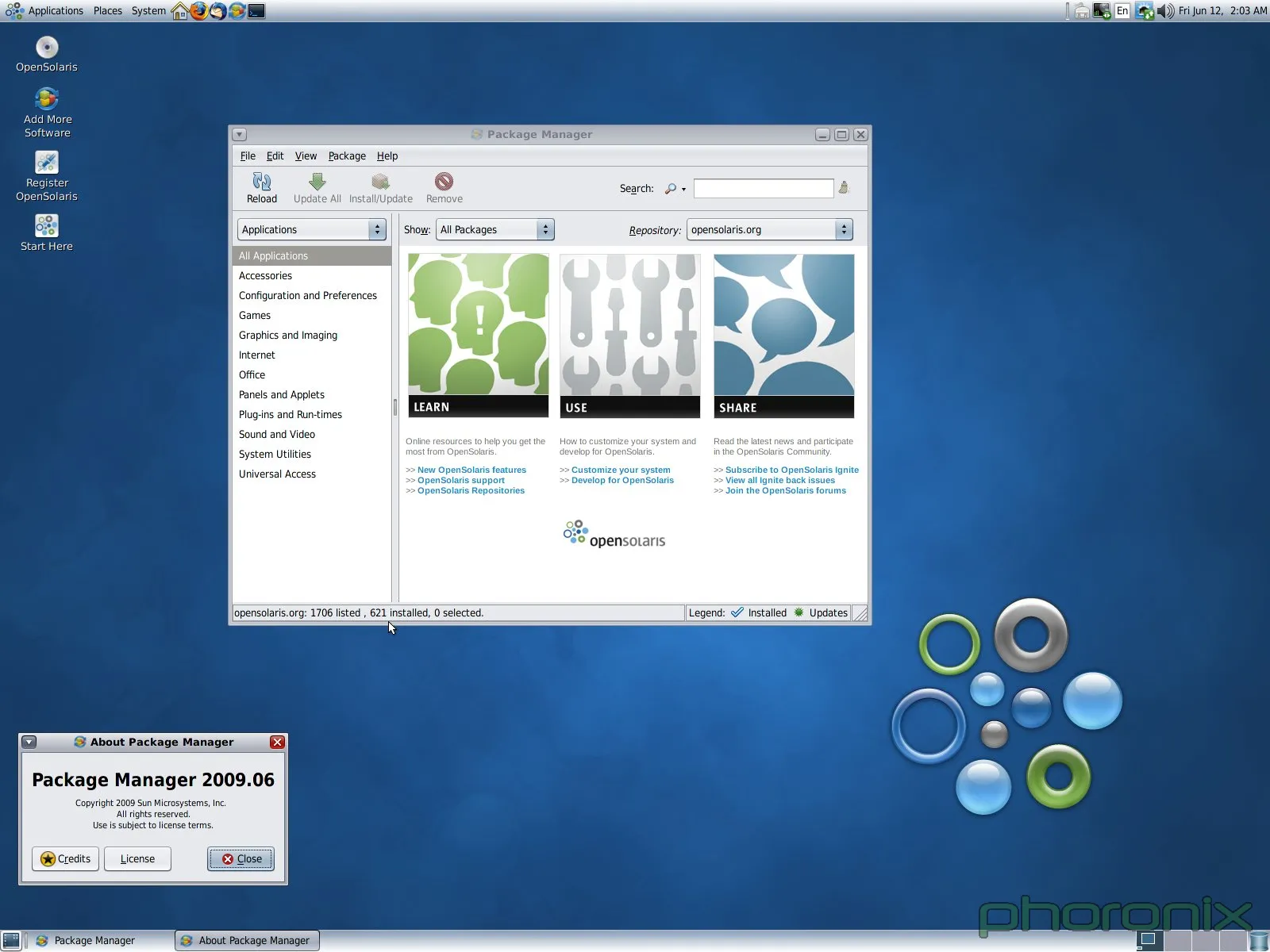Open the View menu
The image size is (1270, 952).
[x=306, y=156]
